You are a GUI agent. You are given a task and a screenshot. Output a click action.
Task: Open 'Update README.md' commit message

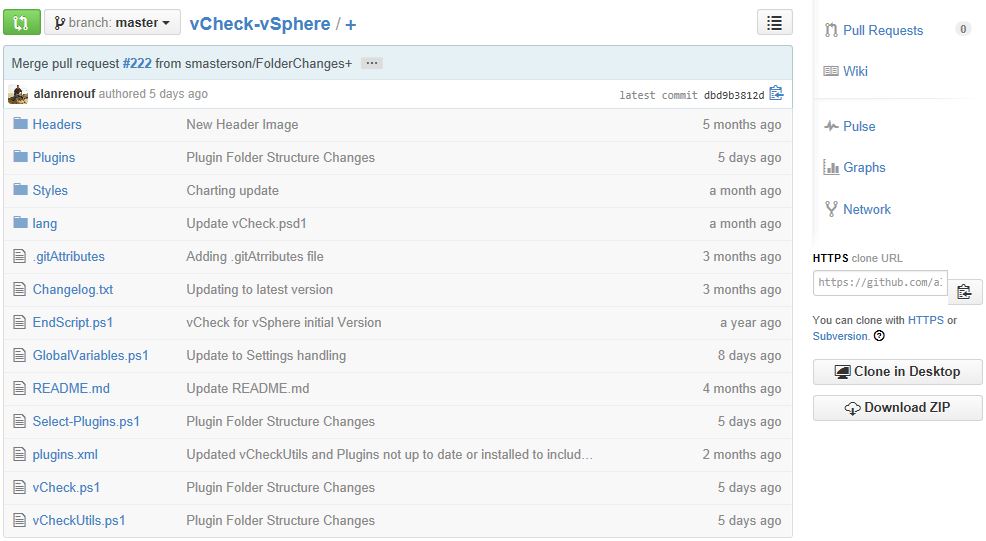[x=248, y=389]
